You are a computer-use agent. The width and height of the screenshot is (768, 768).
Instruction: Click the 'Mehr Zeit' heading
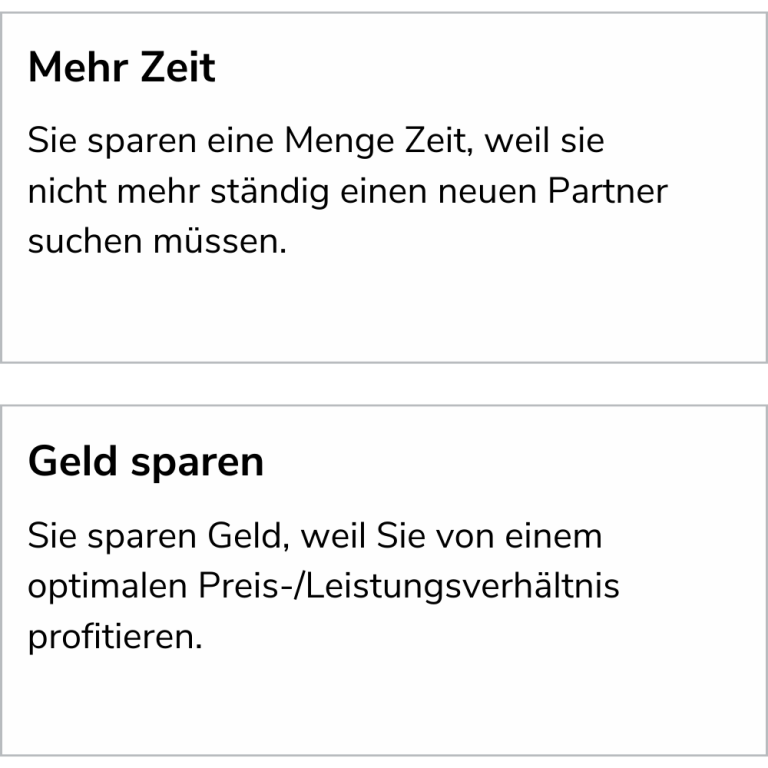click(121, 68)
